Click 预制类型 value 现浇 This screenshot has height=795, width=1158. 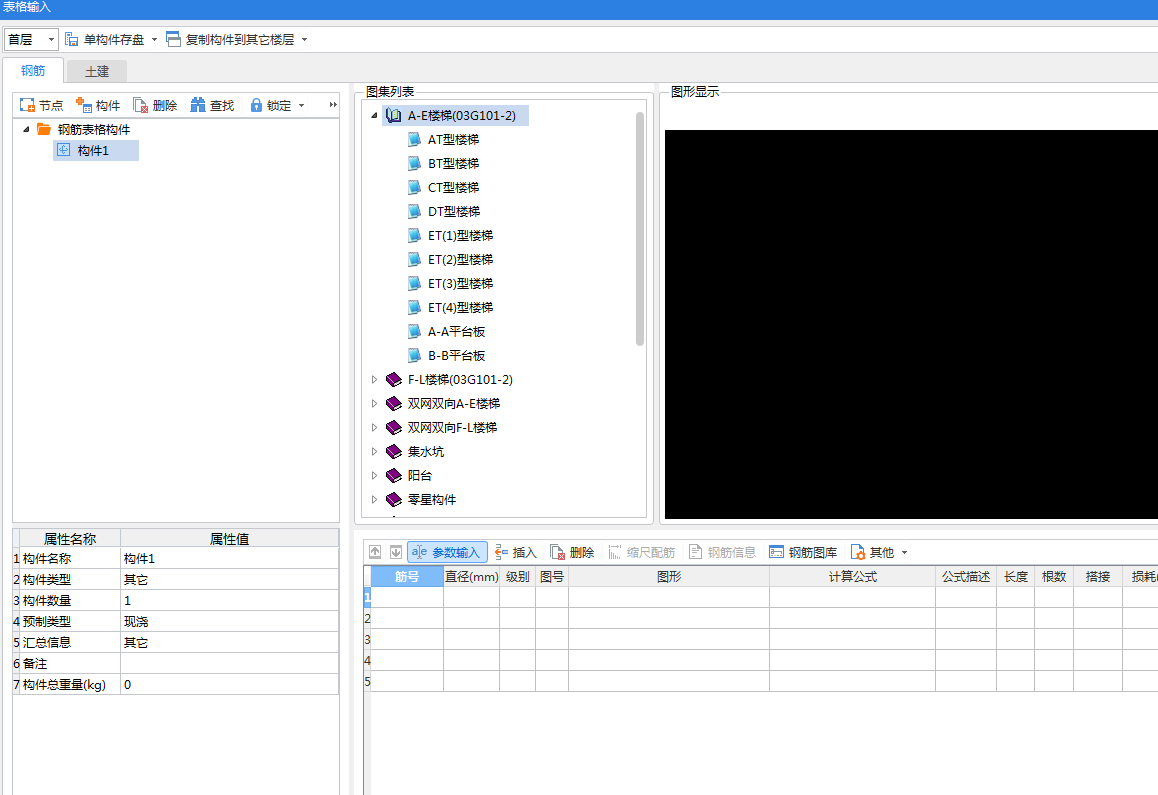pos(229,621)
